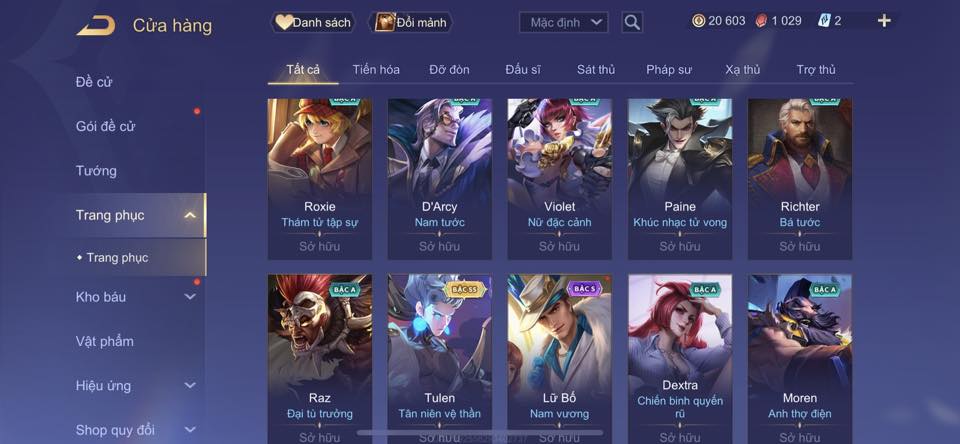Select the Tiến hóa filter tab
This screenshot has height=444, width=960.
click(376, 70)
